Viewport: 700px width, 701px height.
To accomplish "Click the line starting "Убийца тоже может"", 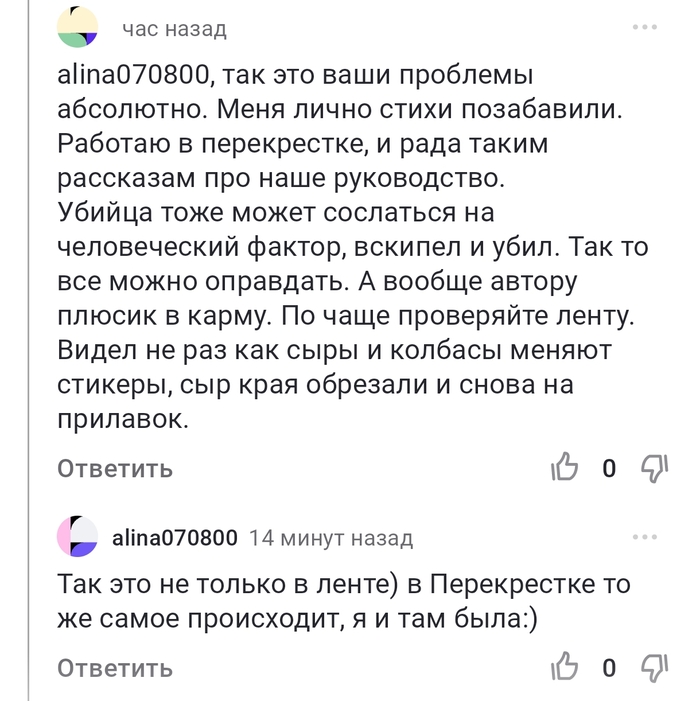I will coord(277,214).
